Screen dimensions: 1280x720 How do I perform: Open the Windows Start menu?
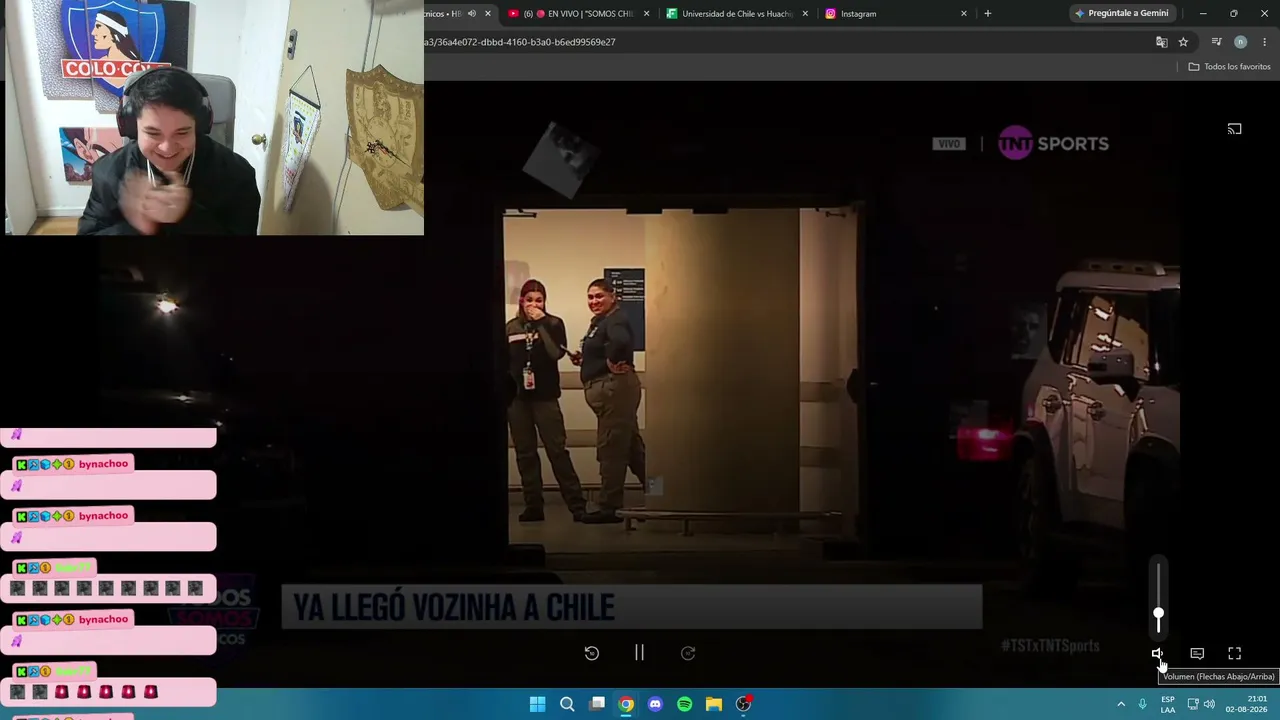click(537, 704)
